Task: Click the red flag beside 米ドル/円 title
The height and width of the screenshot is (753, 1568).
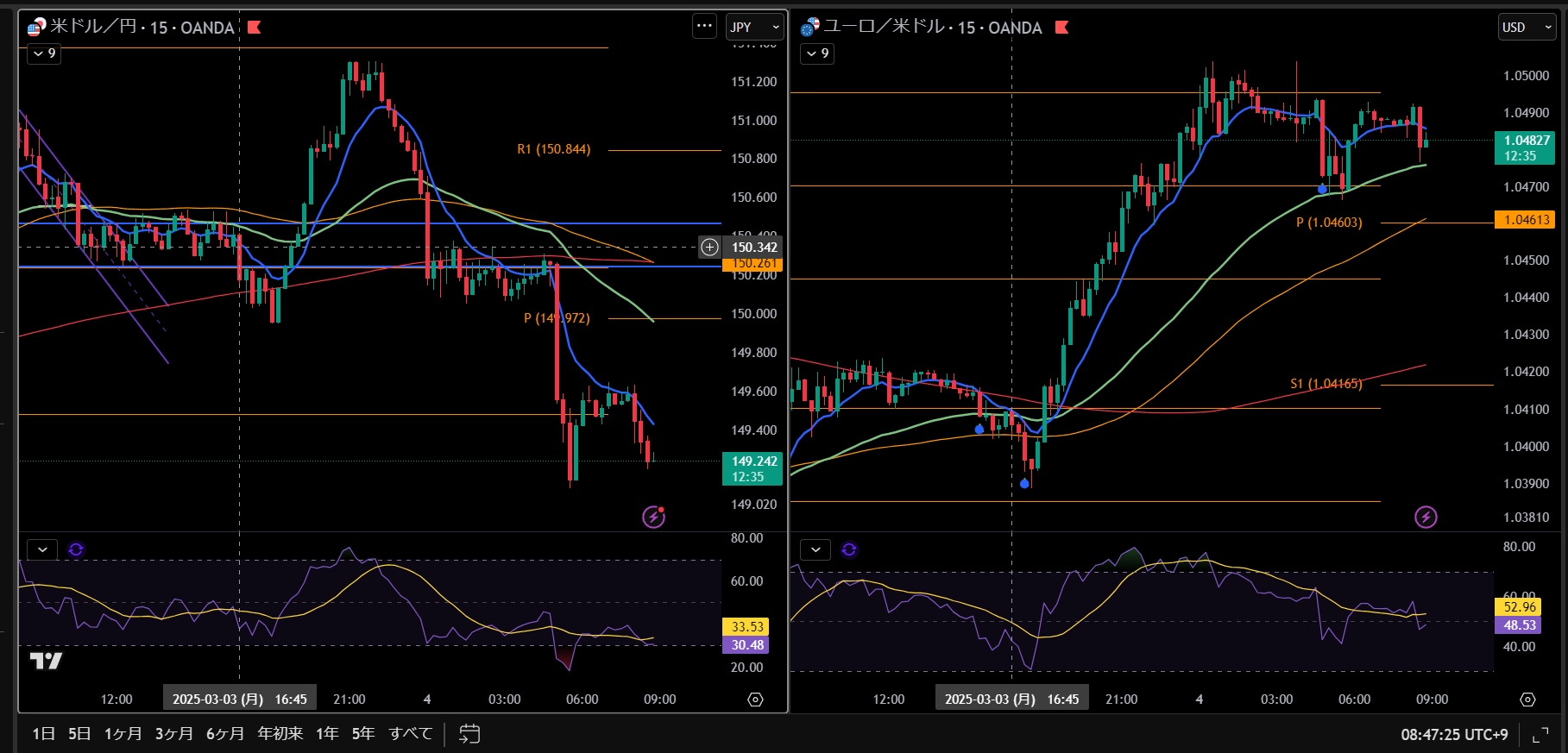Action: coord(254,28)
